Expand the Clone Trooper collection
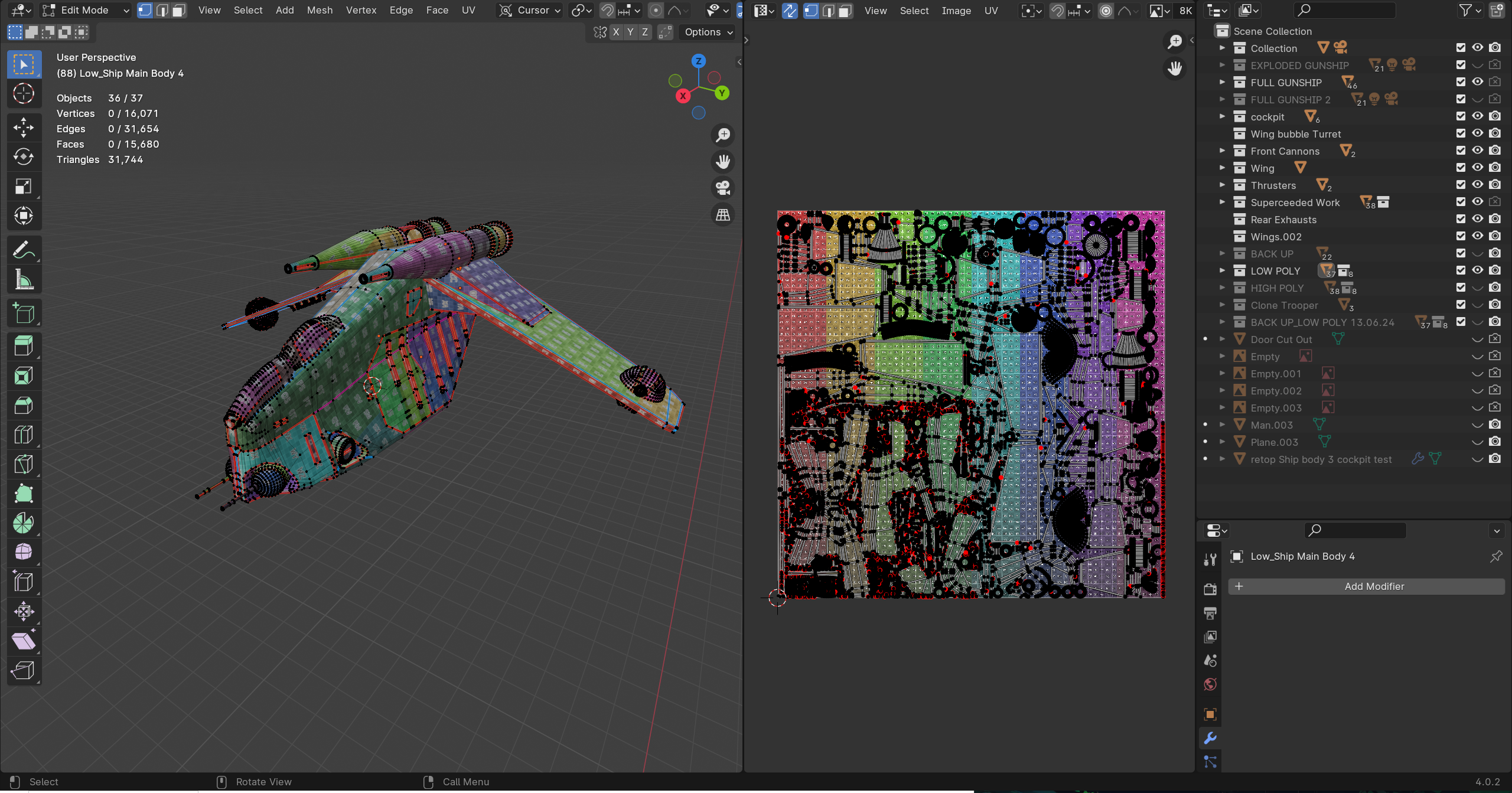This screenshot has height=793, width=1512. coord(1223,305)
